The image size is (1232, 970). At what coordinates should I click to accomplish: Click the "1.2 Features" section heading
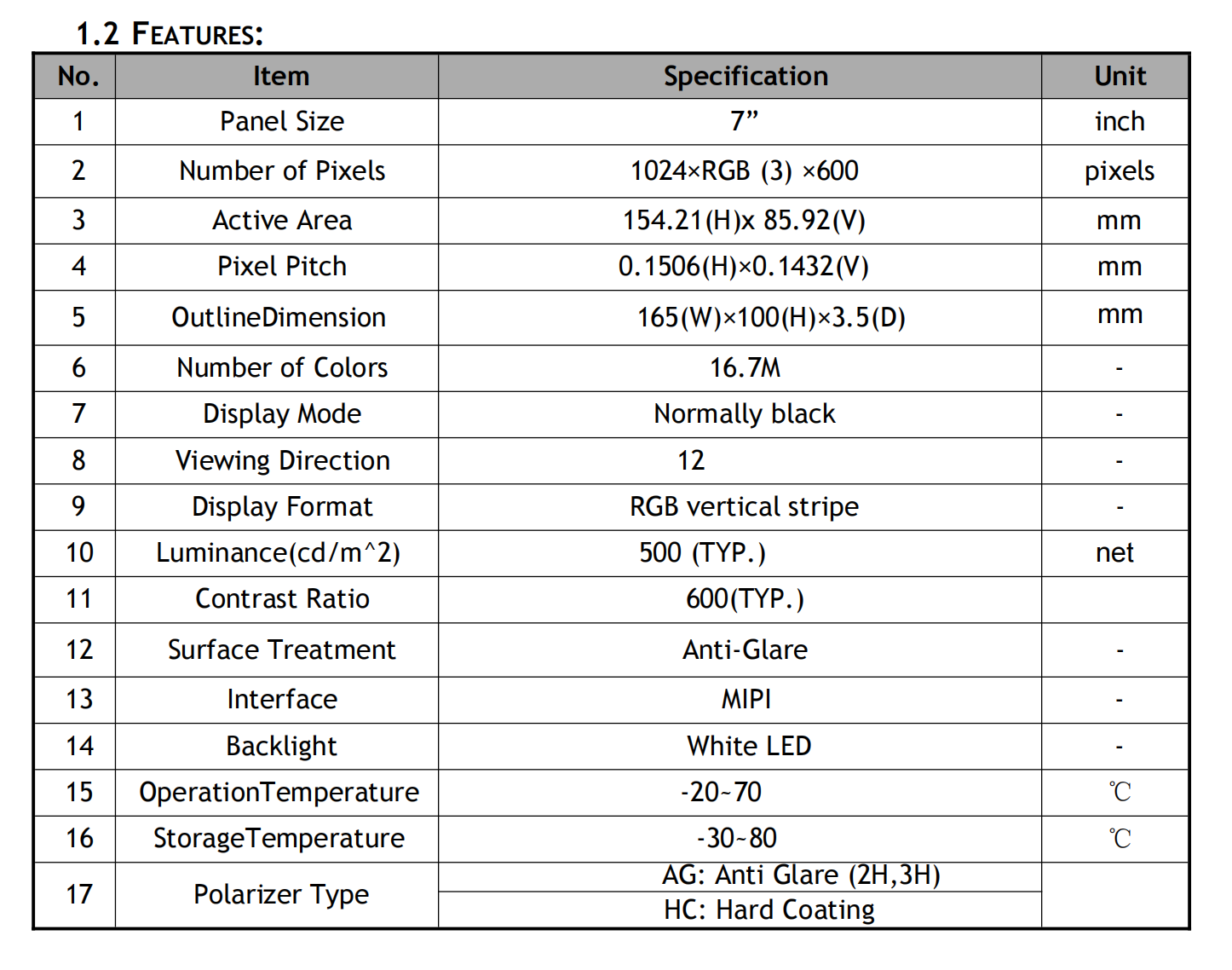point(170,33)
